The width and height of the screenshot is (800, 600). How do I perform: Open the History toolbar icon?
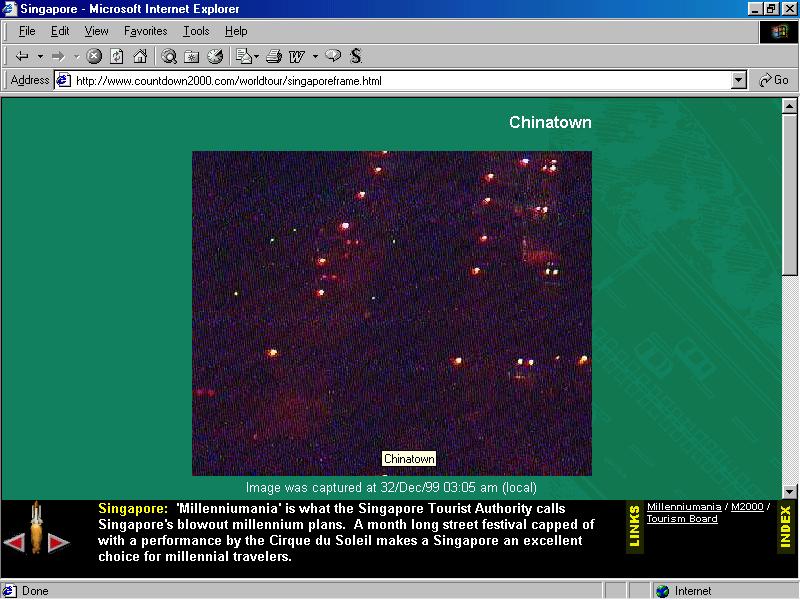coord(215,56)
